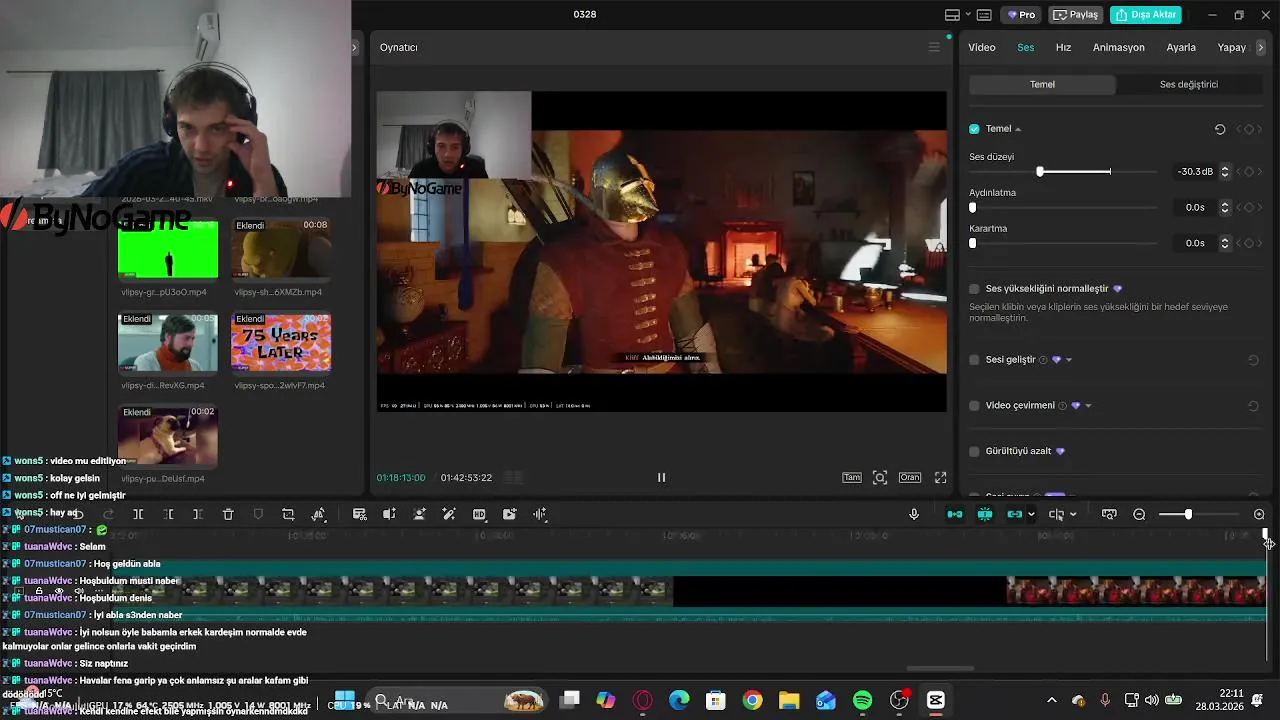Click the split clip tool

tap(138, 514)
